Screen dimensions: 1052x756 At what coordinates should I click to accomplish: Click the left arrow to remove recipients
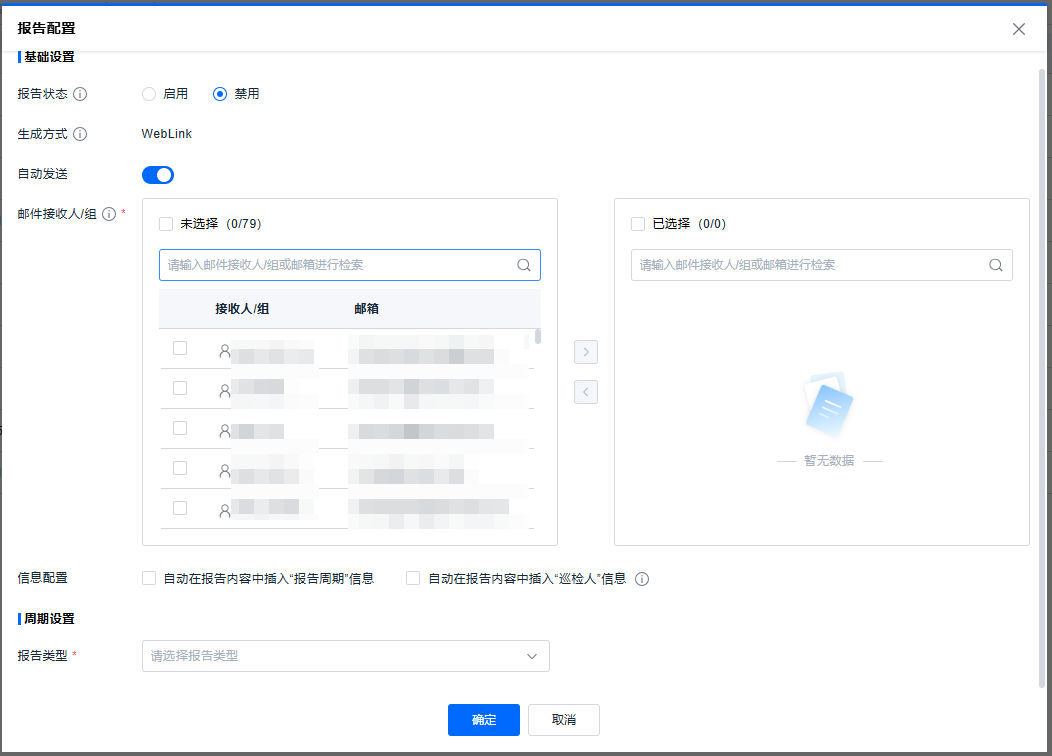[586, 392]
